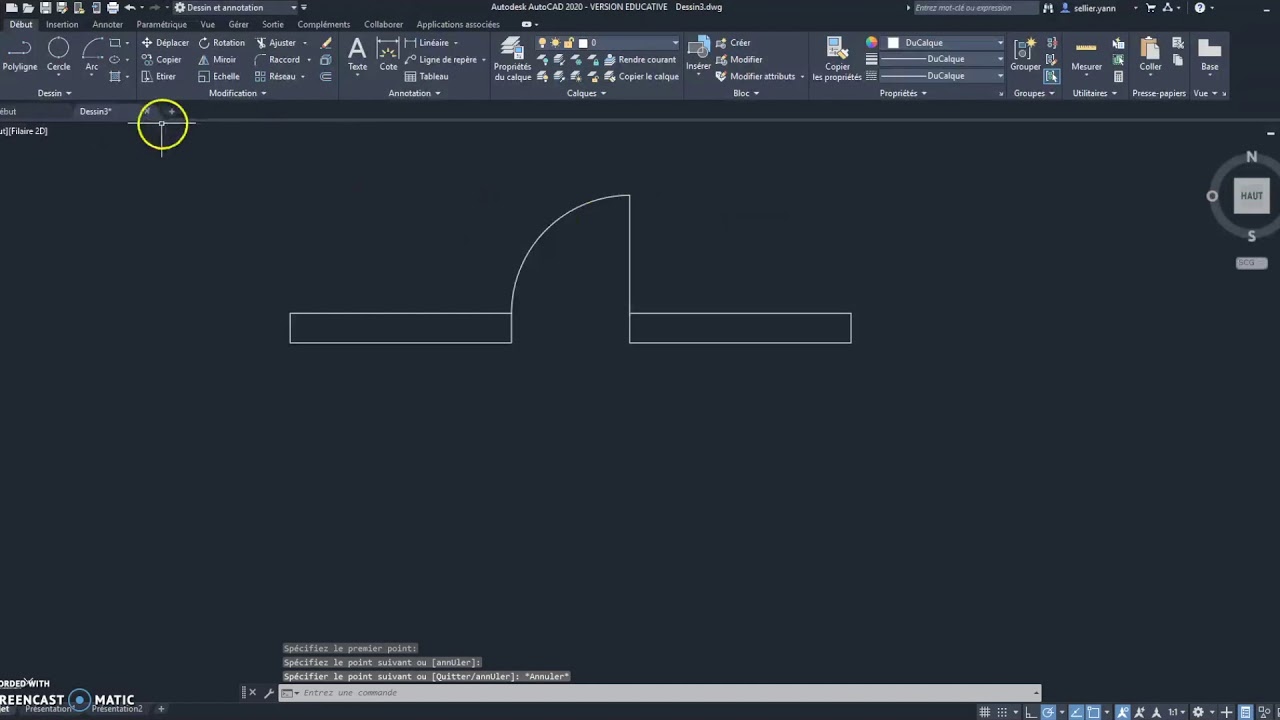Switch to the Paramétrique ribbon tab
The width and height of the screenshot is (1280, 720).
161,24
